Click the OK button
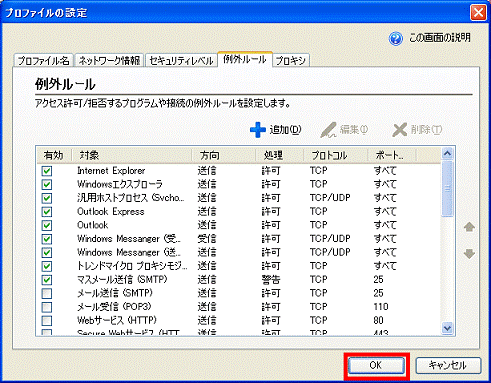This screenshot has height=383, width=491. [x=376, y=365]
